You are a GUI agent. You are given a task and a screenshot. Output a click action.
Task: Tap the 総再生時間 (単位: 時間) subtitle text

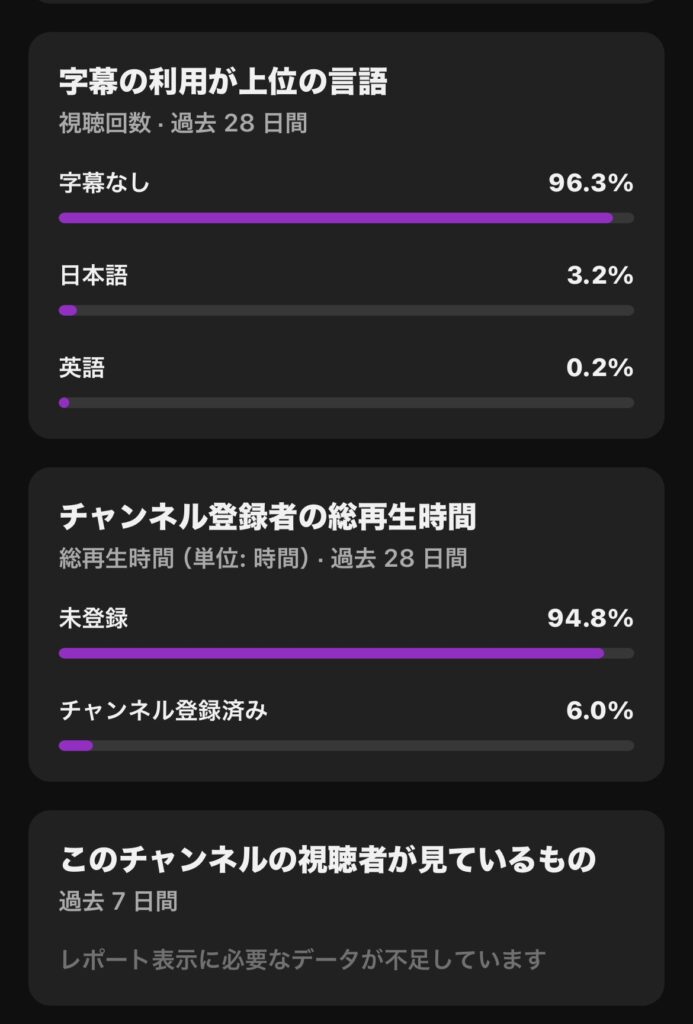[184, 558]
